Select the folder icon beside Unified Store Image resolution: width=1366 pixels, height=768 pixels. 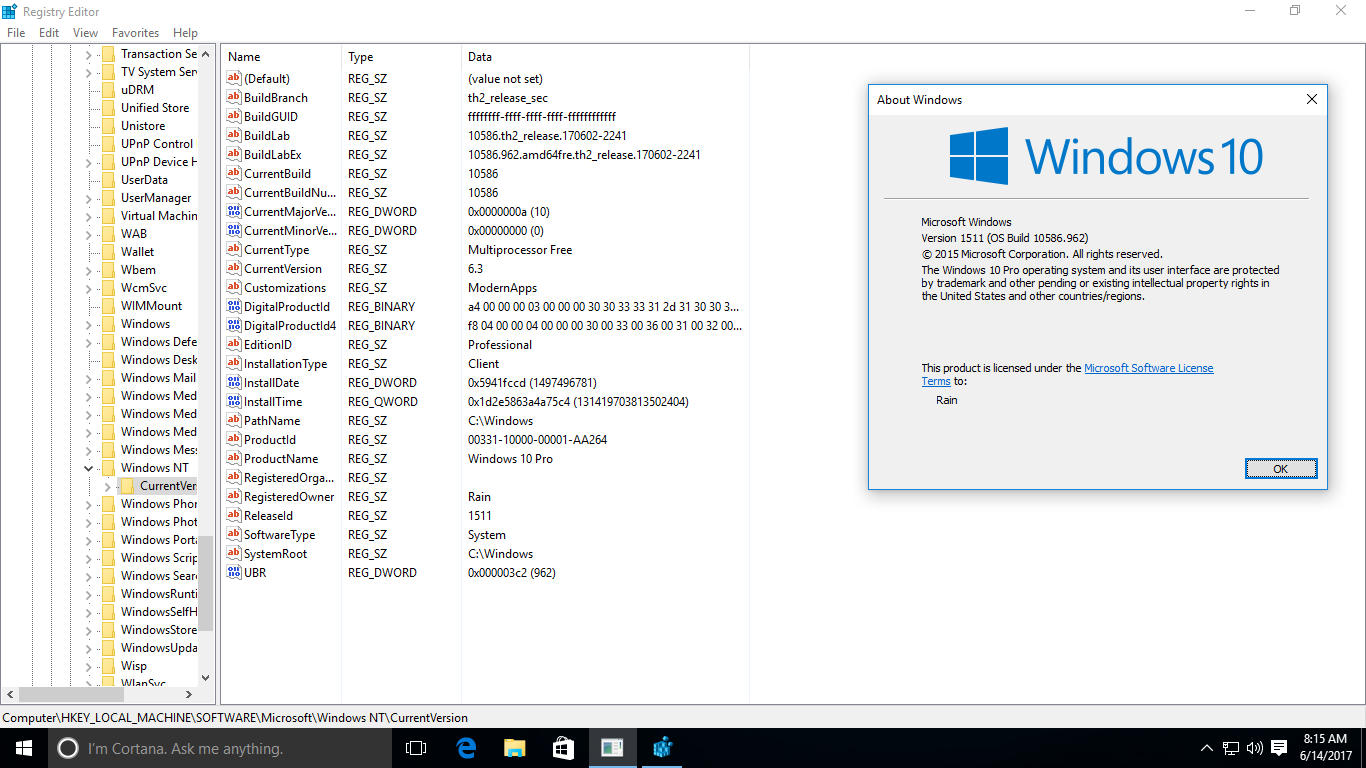coord(108,108)
